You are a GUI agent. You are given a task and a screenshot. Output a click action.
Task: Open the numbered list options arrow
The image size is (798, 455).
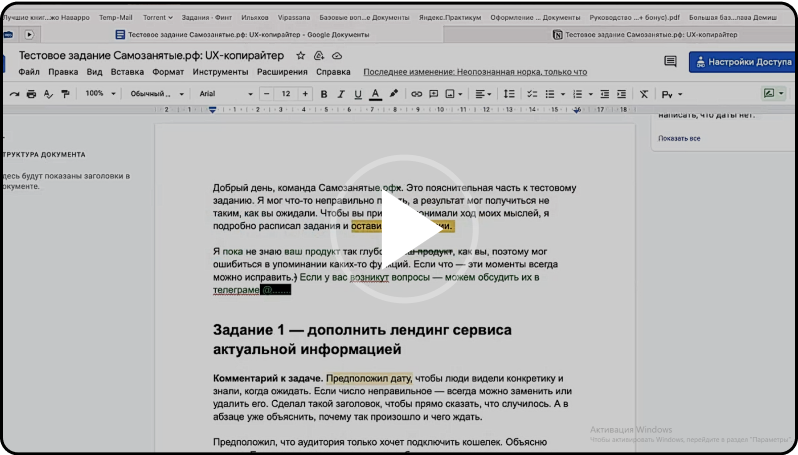tap(590, 94)
